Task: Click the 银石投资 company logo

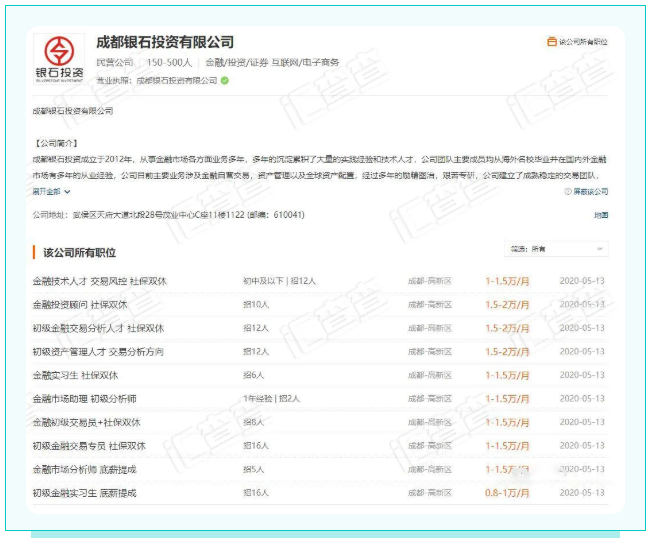Action: [59, 59]
